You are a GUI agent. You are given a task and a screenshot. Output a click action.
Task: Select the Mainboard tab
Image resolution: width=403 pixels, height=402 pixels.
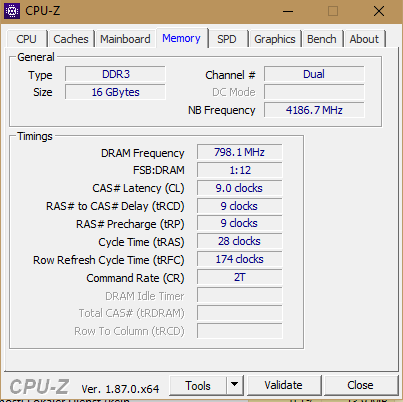point(125,39)
